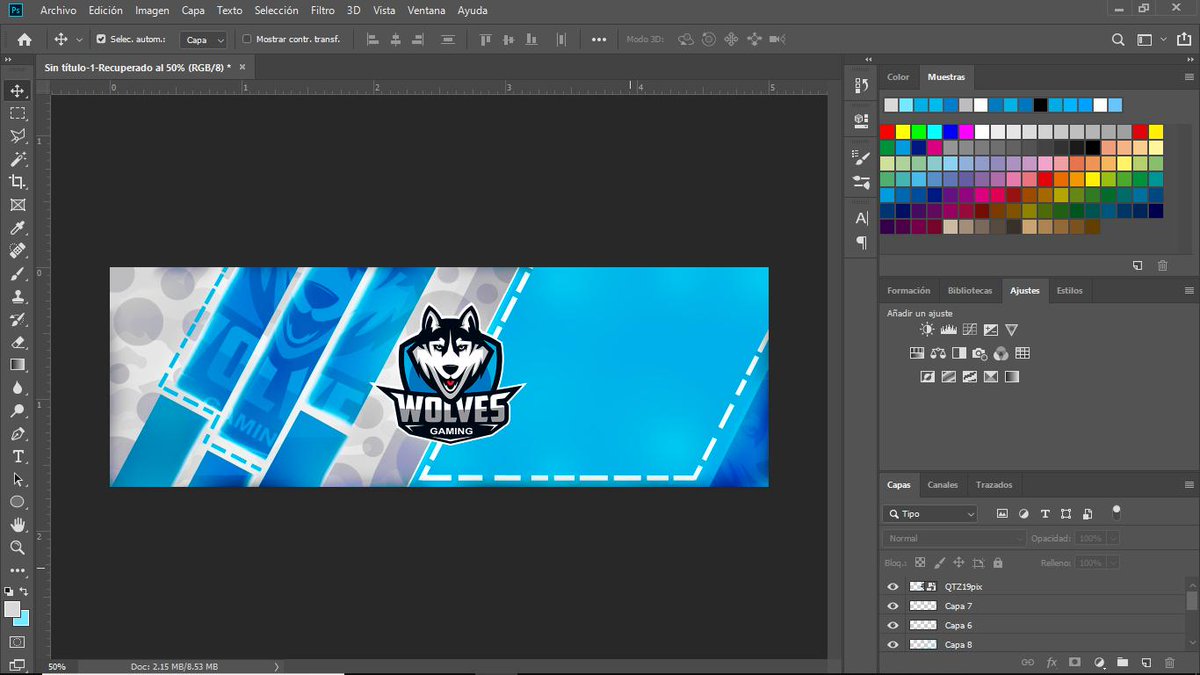Viewport: 1200px width, 675px height.
Task: Add a Brightness/Contrast adjustment
Action: tap(928, 329)
